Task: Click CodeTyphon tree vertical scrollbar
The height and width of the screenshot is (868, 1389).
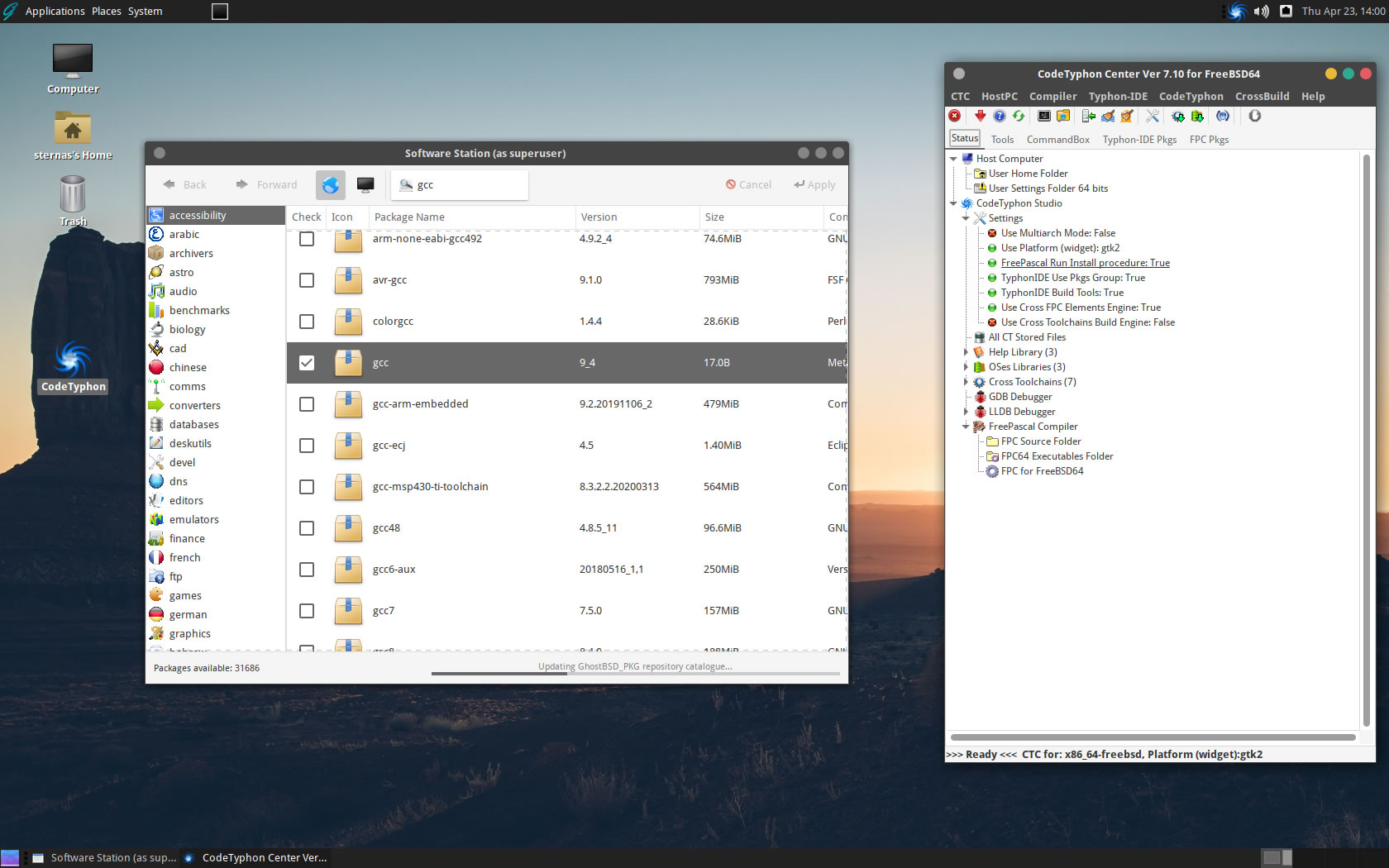Action: click(x=1367, y=440)
